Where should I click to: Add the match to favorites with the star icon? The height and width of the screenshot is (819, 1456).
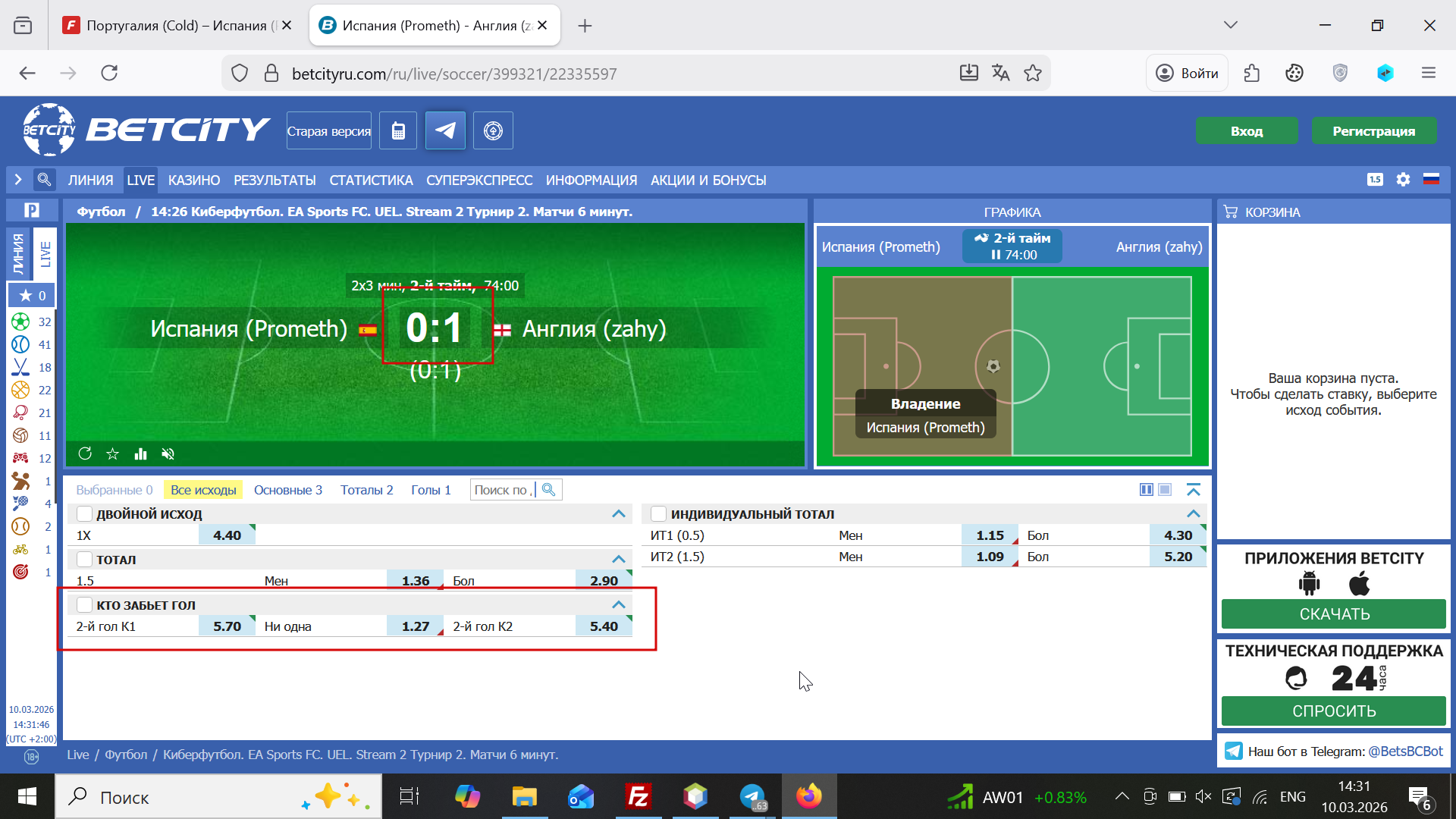(x=113, y=454)
